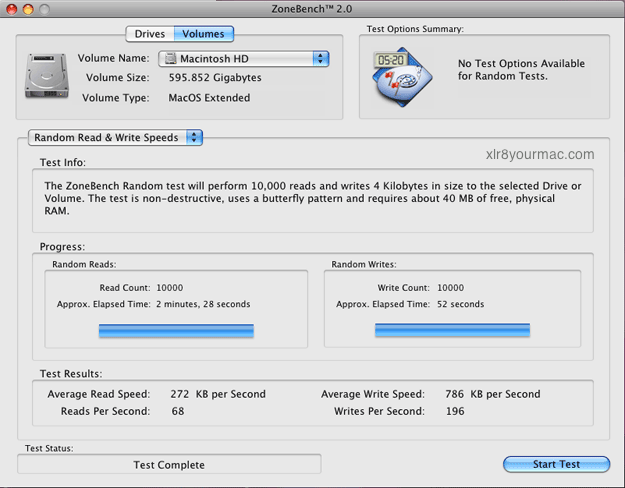
Task: Click the Test Results section label
Action: pos(71,374)
